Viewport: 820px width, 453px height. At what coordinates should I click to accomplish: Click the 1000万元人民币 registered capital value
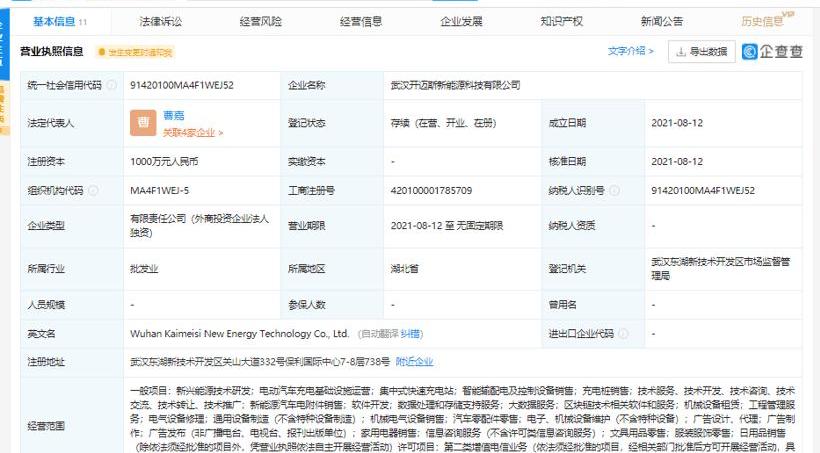[164, 162]
